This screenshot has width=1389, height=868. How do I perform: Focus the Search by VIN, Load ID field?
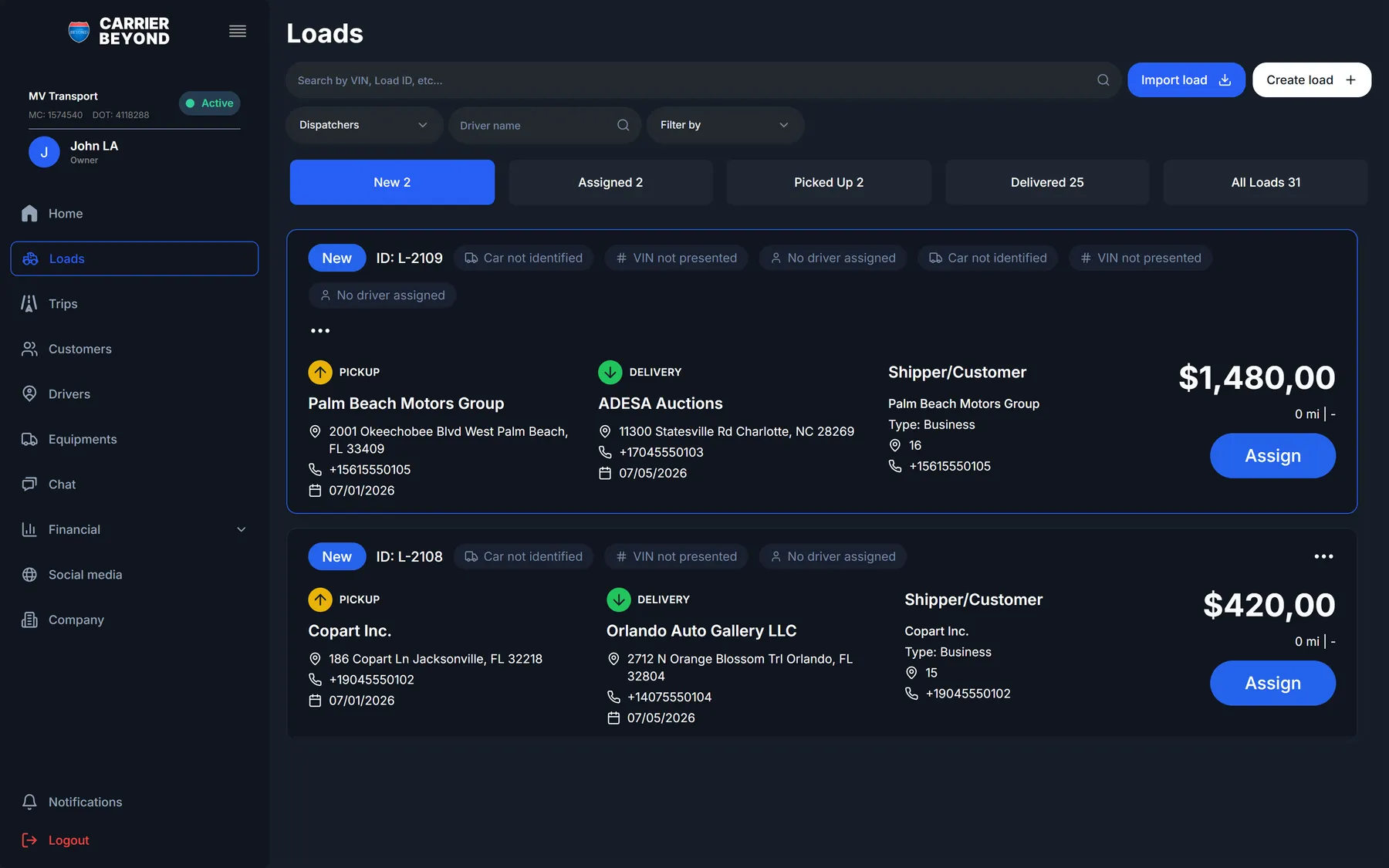coord(703,80)
